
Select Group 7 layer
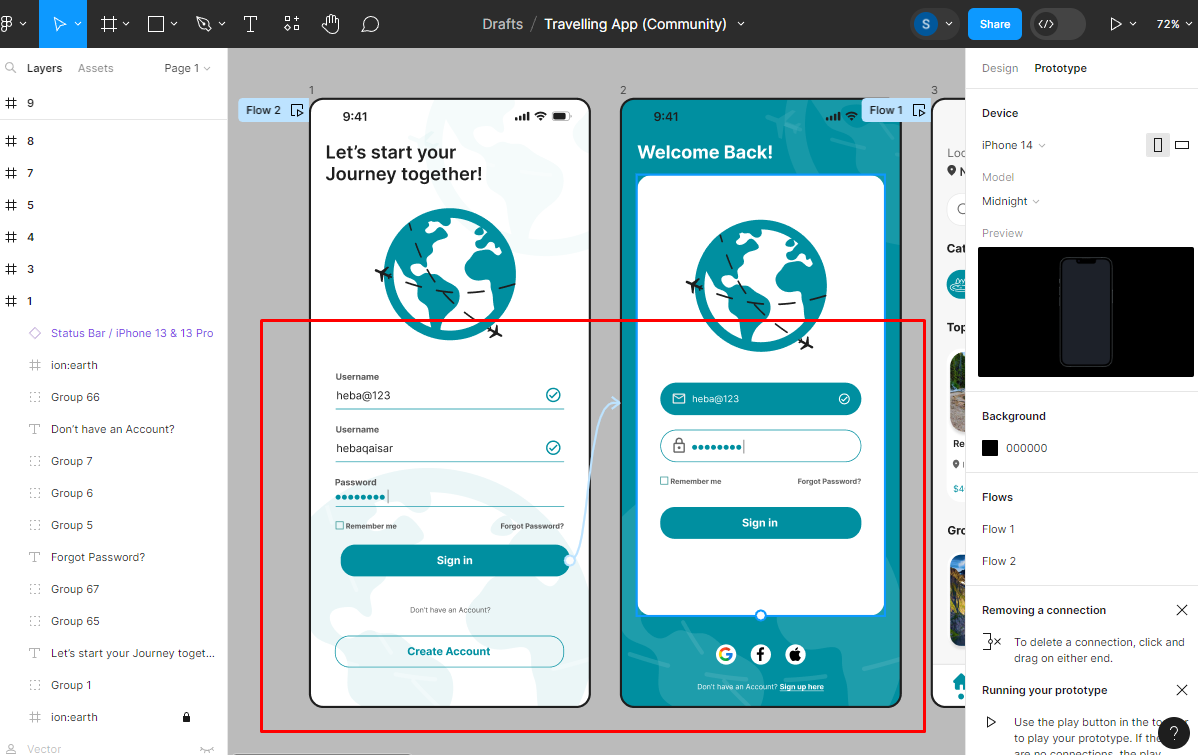pyautogui.click(x=114, y=462)
